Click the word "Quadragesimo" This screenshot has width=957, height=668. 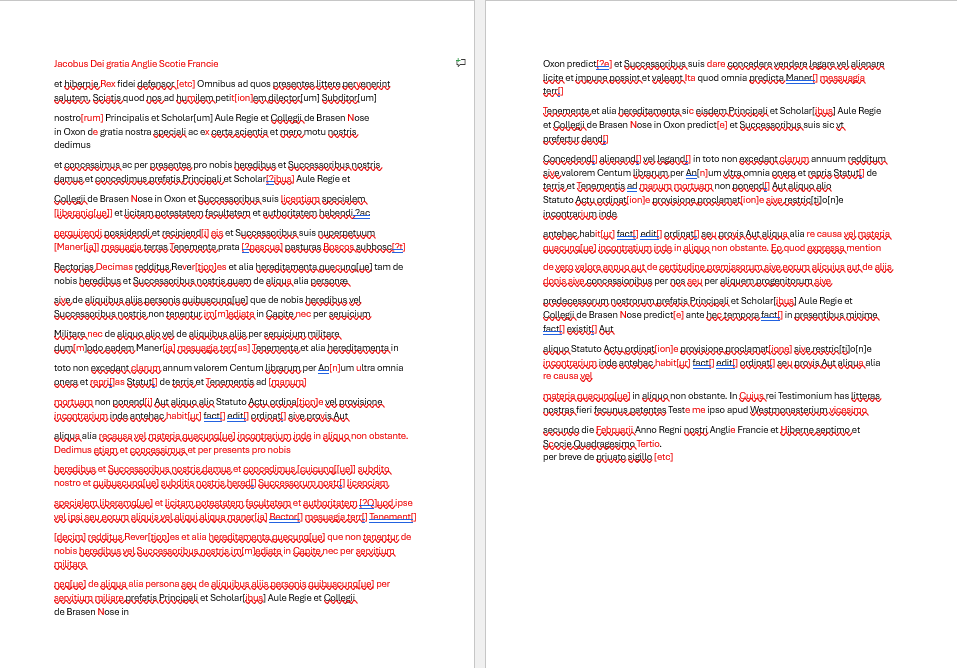tap(604, 443)
